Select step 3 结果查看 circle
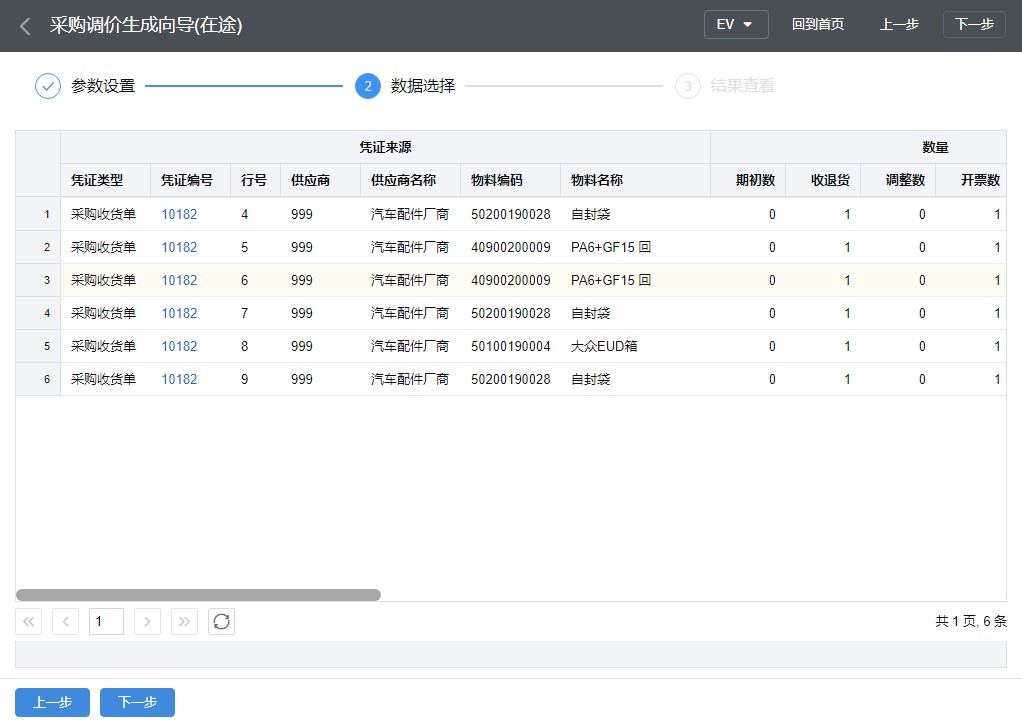Screen dimensions: 1022x726 tap(688, 86)
